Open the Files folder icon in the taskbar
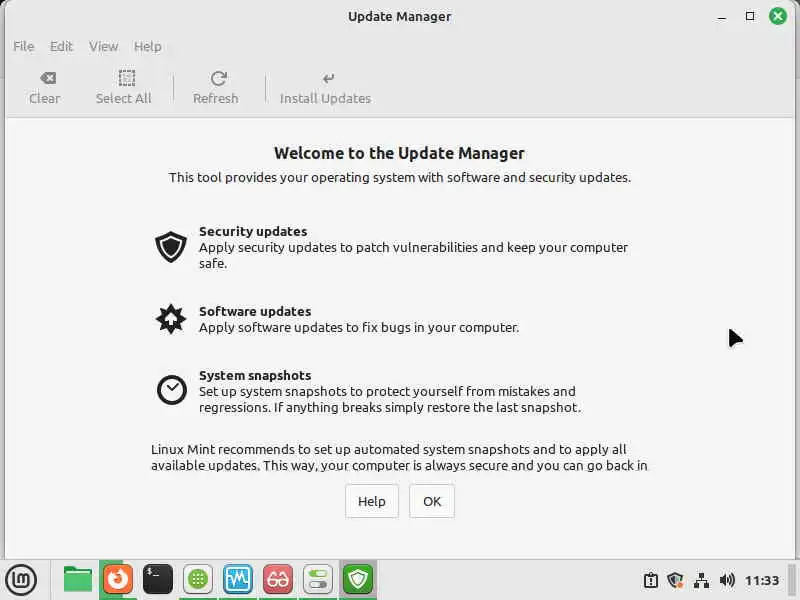800x600 pixels. pyautogui.click(x=78, y=580)
